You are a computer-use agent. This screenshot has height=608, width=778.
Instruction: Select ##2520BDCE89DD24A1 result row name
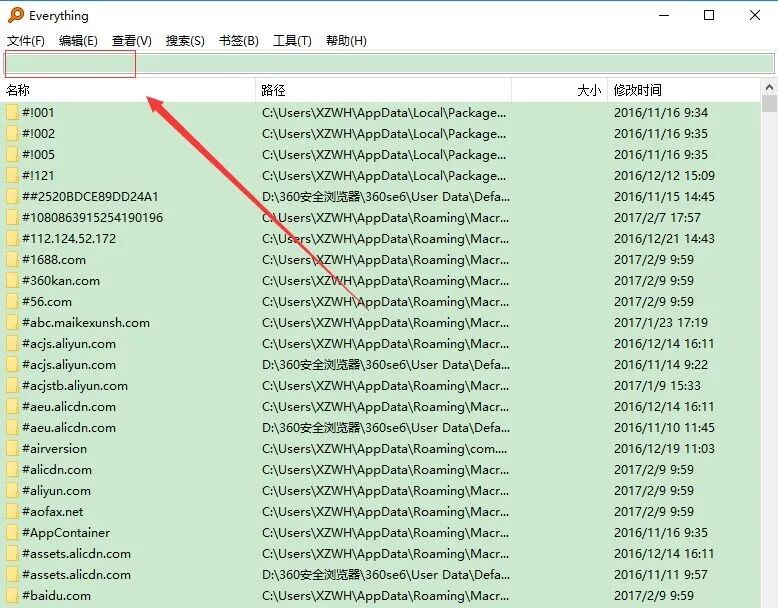tap(90, 197)
